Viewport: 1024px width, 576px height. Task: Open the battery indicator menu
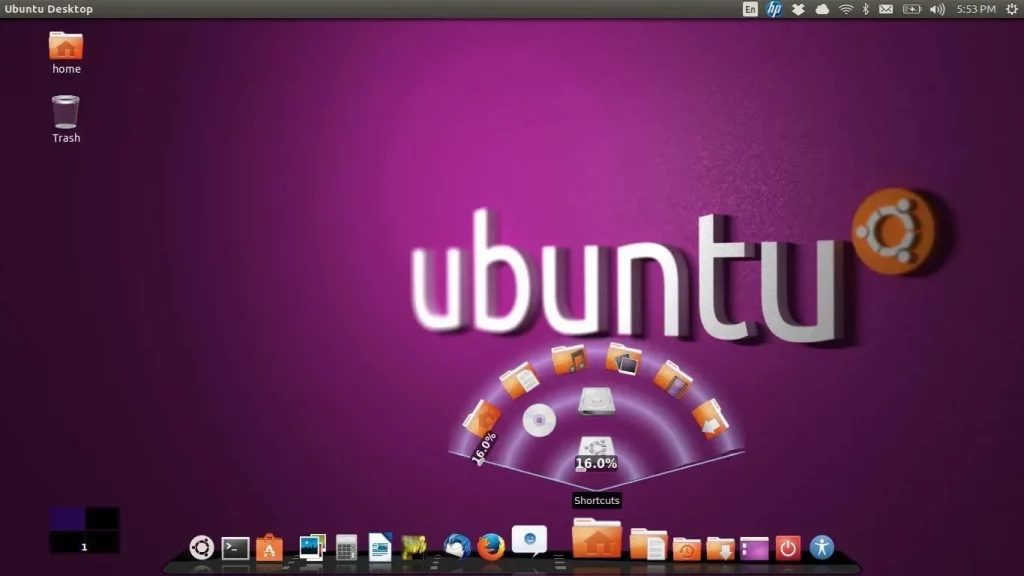(x=912, y=9)
